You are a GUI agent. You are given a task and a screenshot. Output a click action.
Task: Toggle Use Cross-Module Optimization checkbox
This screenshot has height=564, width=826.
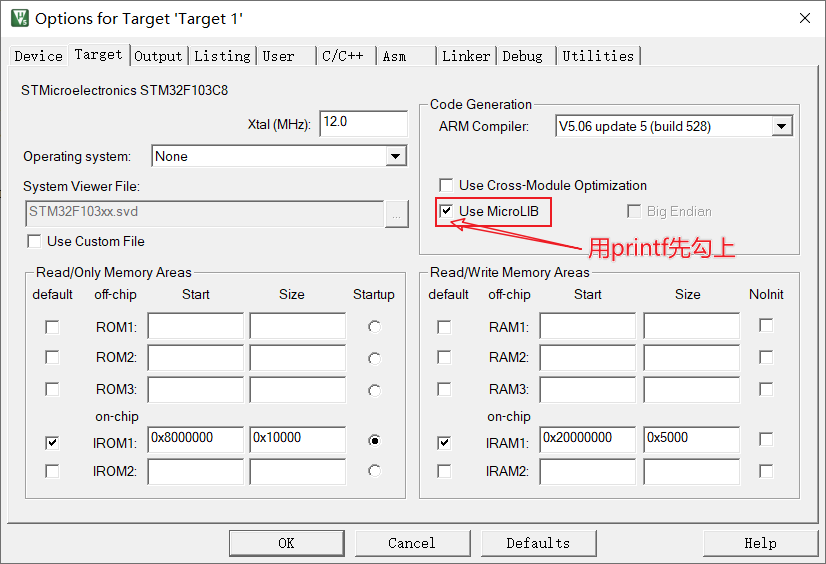[x=446, y=185]
